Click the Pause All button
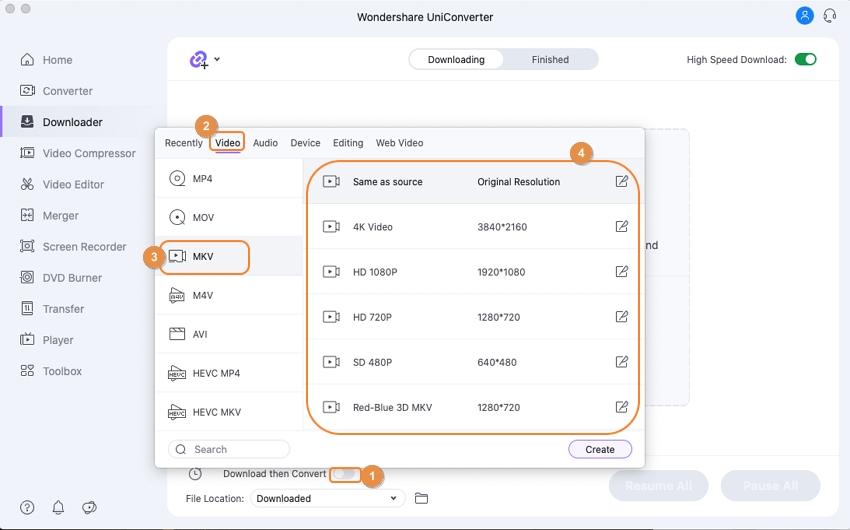850x530 pixels. click(770, 486)
